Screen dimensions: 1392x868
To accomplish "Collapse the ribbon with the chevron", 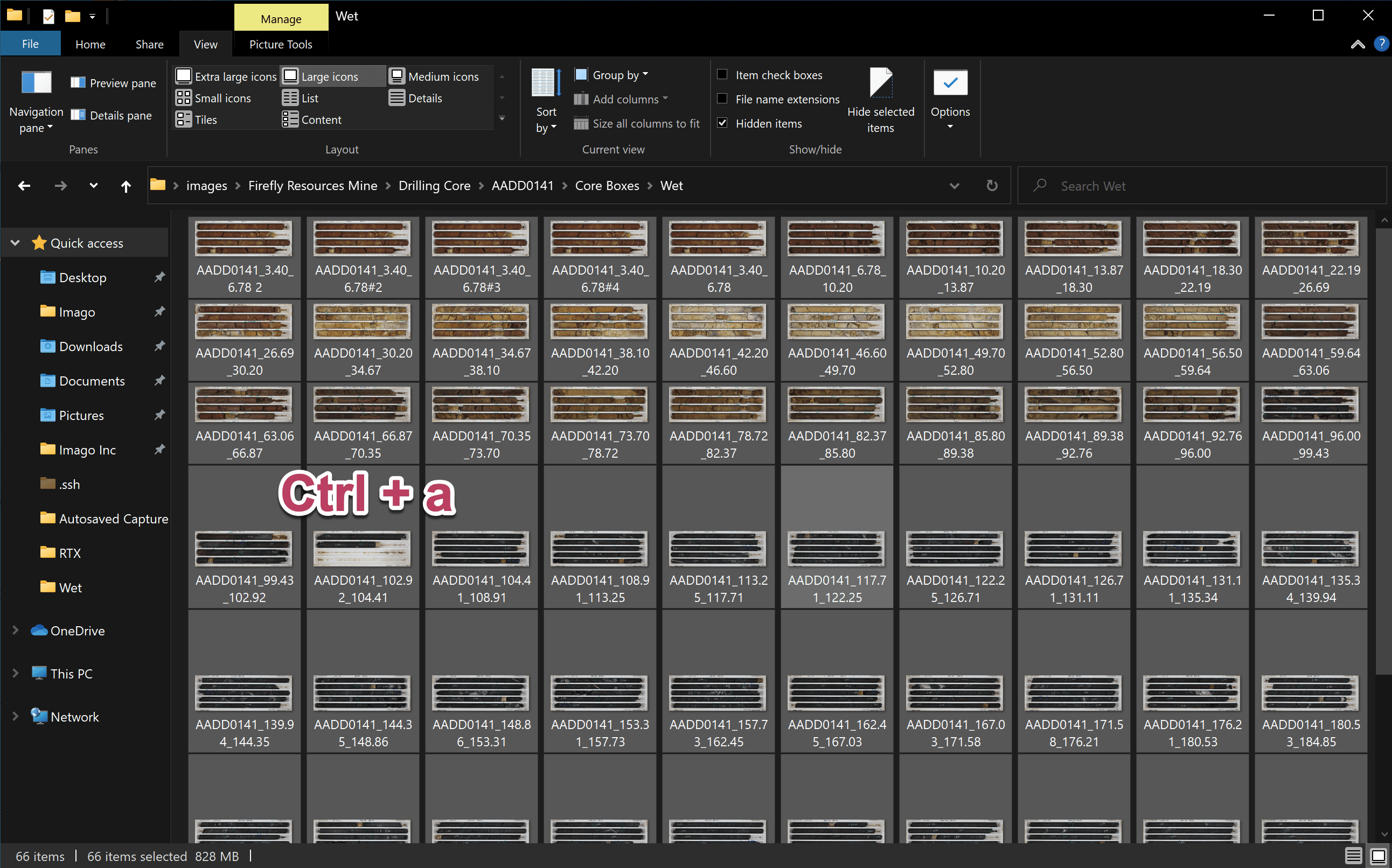I will [x=1358, y=44].
